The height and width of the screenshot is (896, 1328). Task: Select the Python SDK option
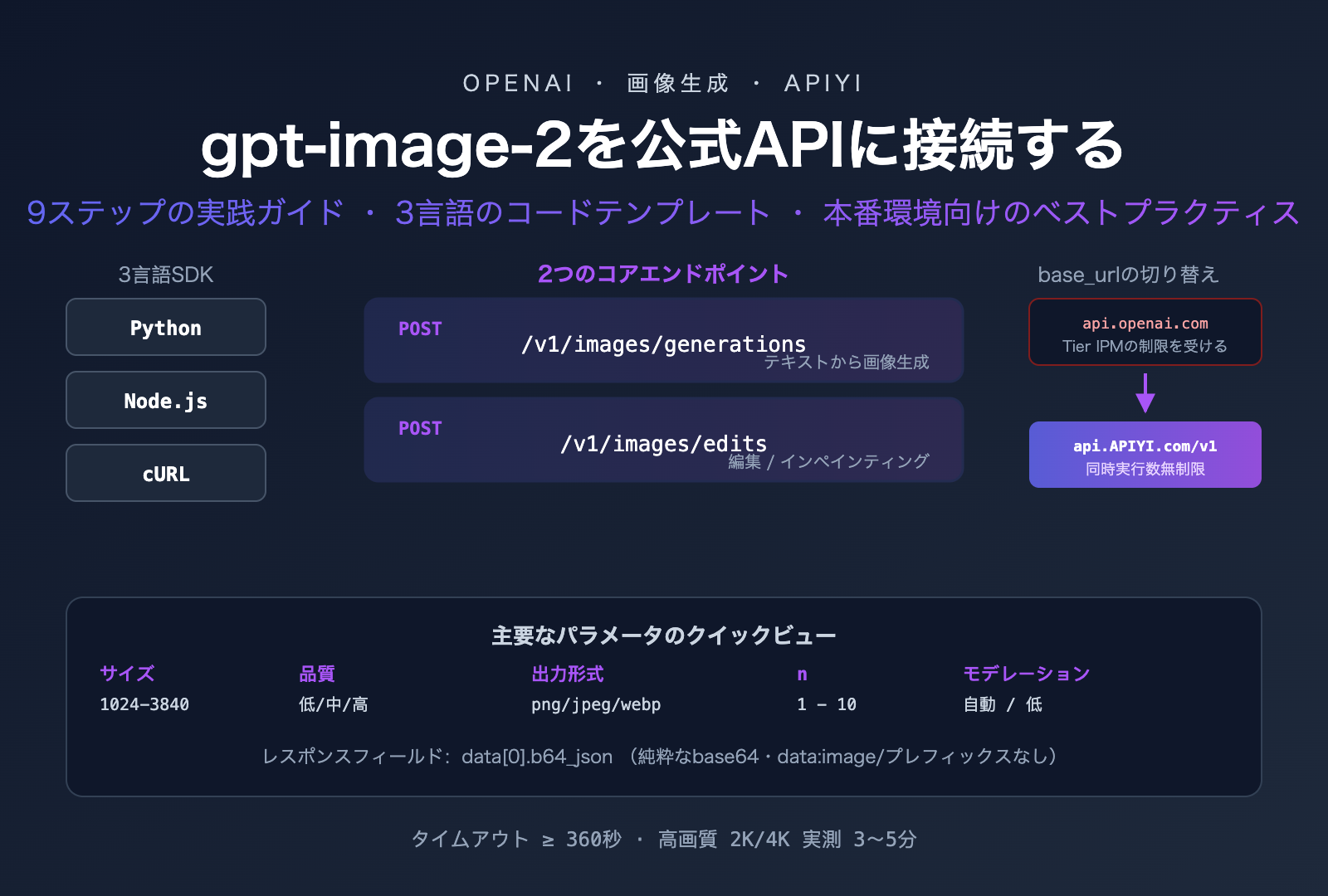pyautogui.click(x=165, y=327)
